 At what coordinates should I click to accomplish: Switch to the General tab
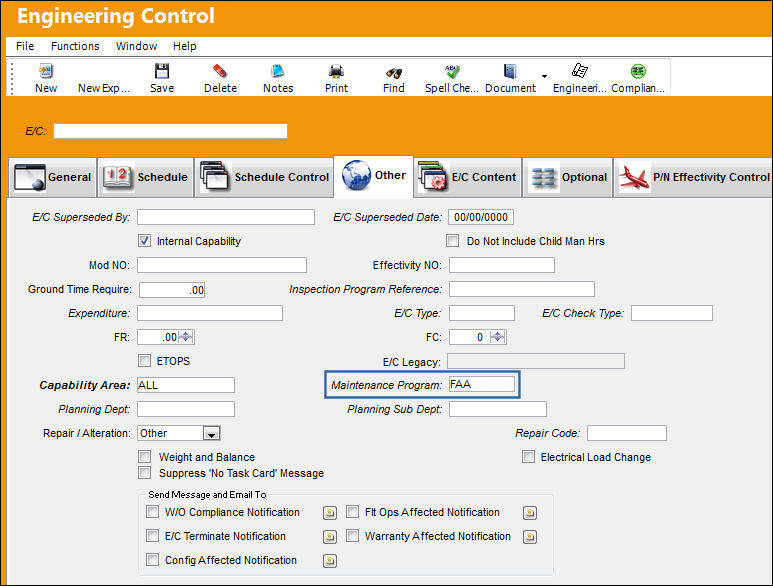(x=52, y=177)
